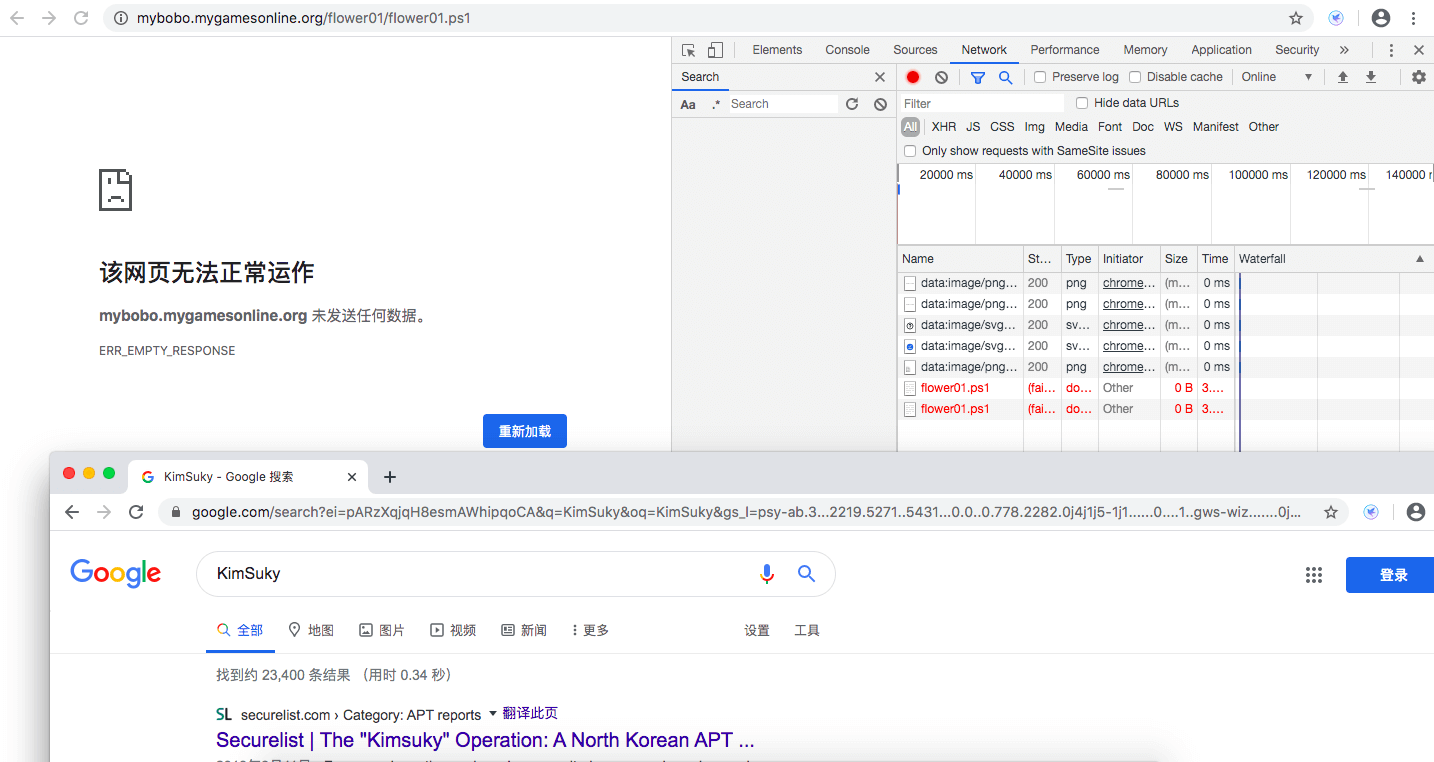Enable the Disable cache checkbox
Viewport: 1434px width, 762px height.
(1135, 77)
